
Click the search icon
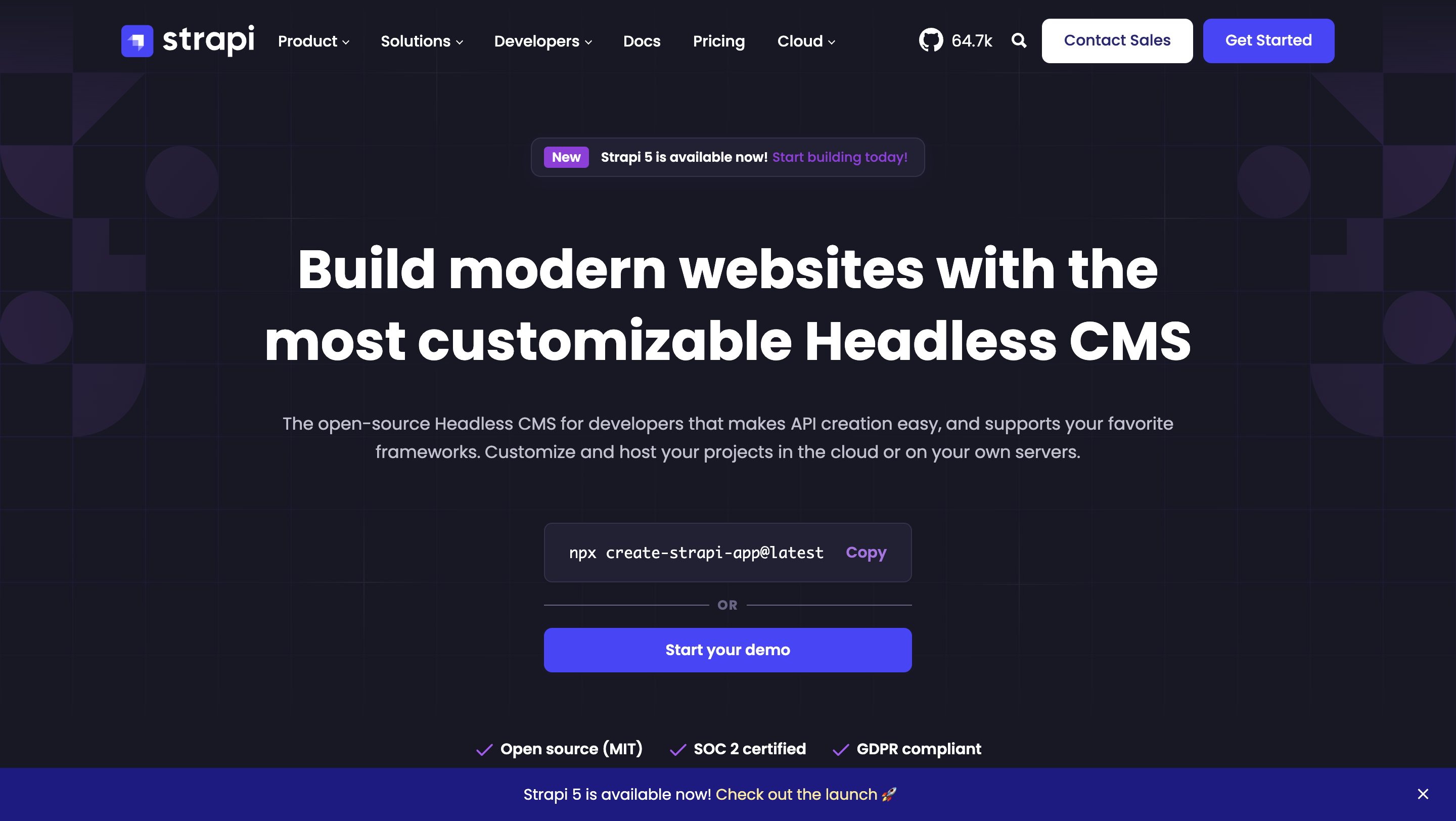tap(1019, 40)
